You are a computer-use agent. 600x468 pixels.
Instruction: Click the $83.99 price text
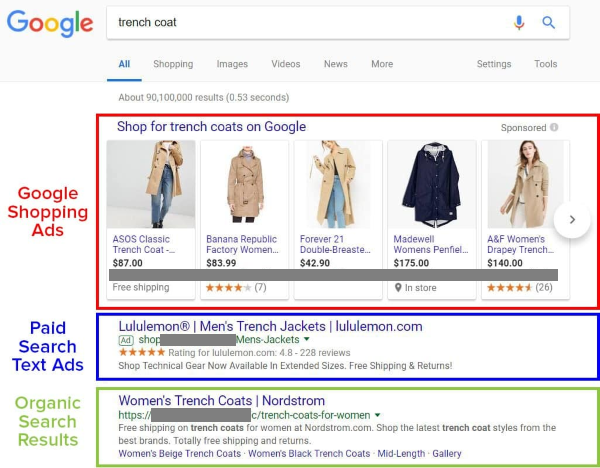coord(221,263)
